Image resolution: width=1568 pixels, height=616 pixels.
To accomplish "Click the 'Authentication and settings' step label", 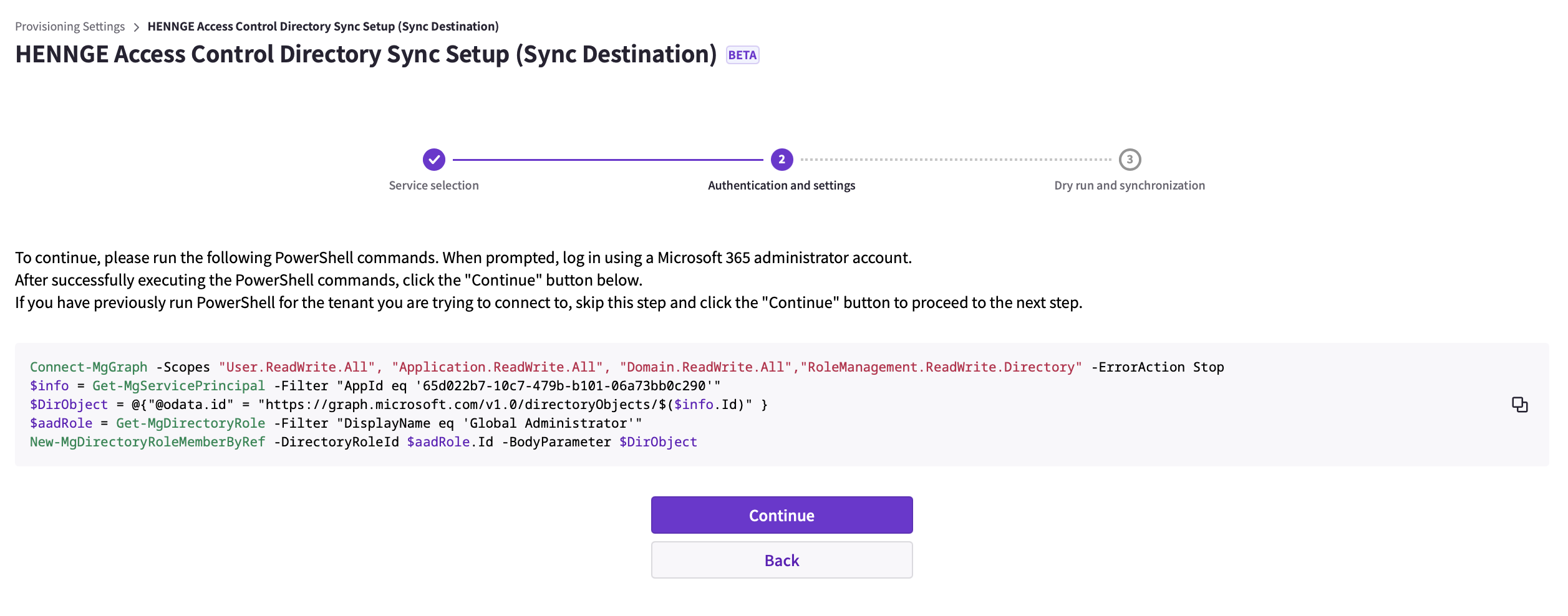I will 782,185.
